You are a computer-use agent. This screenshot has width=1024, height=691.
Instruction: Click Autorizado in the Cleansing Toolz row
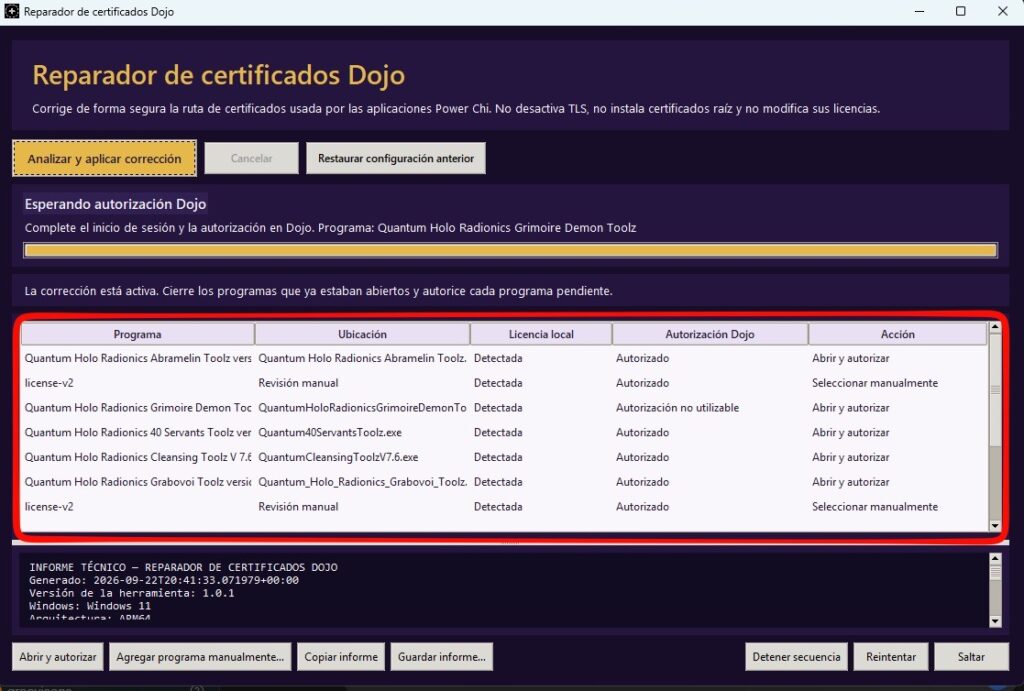[642, 457]
